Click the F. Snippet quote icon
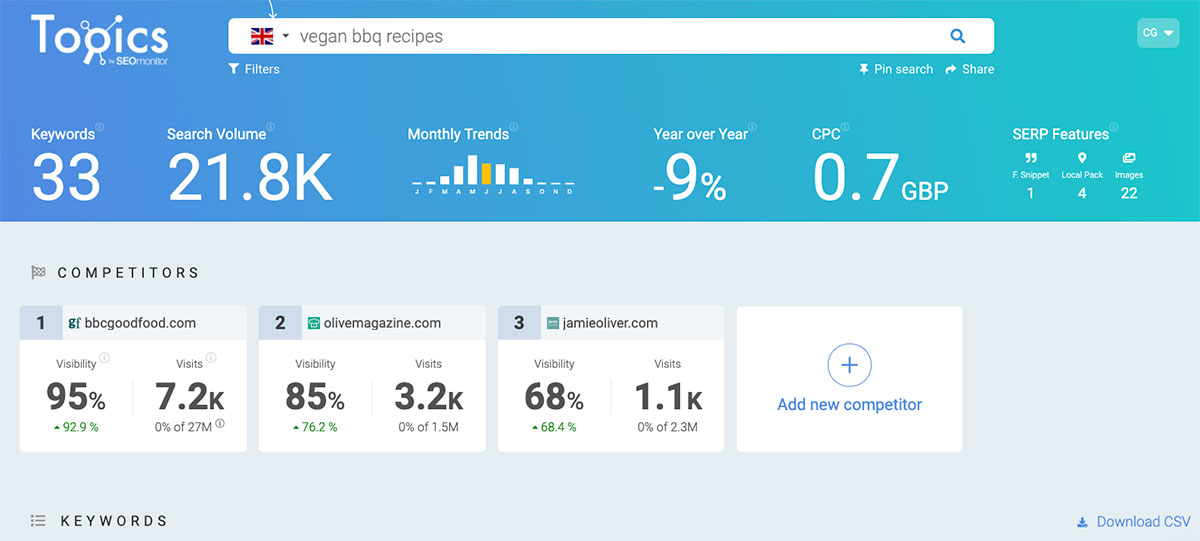 click(1030, 158)
